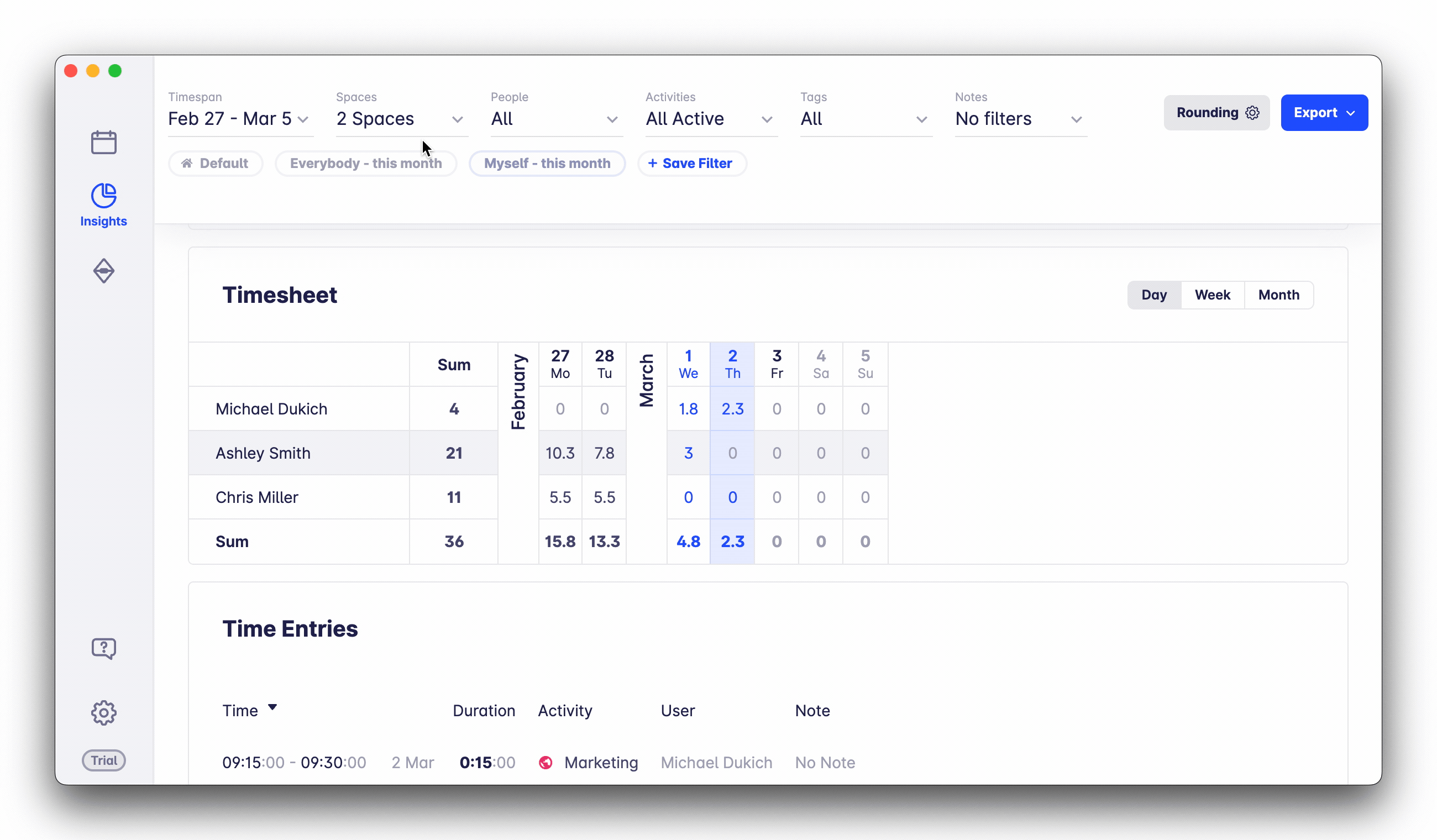Switch timesheet to Day view

point(1153,295)
